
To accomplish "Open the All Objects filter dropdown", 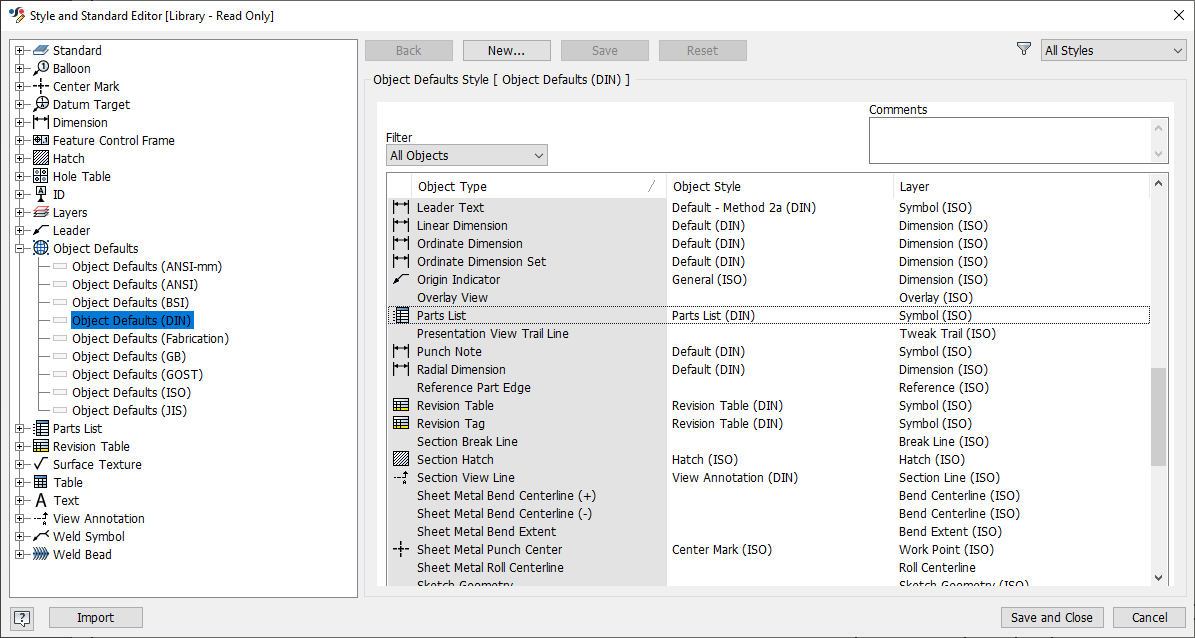I will (x=466, y=155).
